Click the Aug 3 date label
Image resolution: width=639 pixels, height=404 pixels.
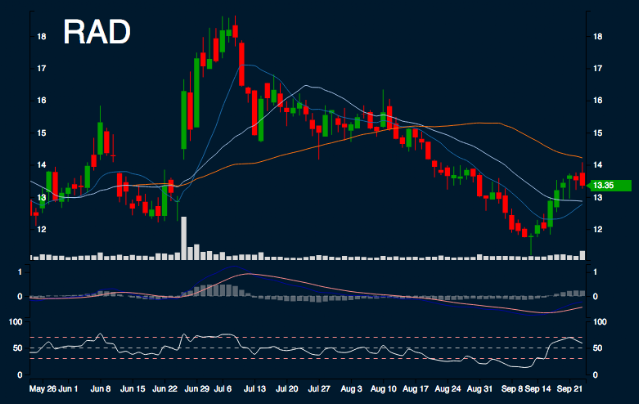click(351, 389)
